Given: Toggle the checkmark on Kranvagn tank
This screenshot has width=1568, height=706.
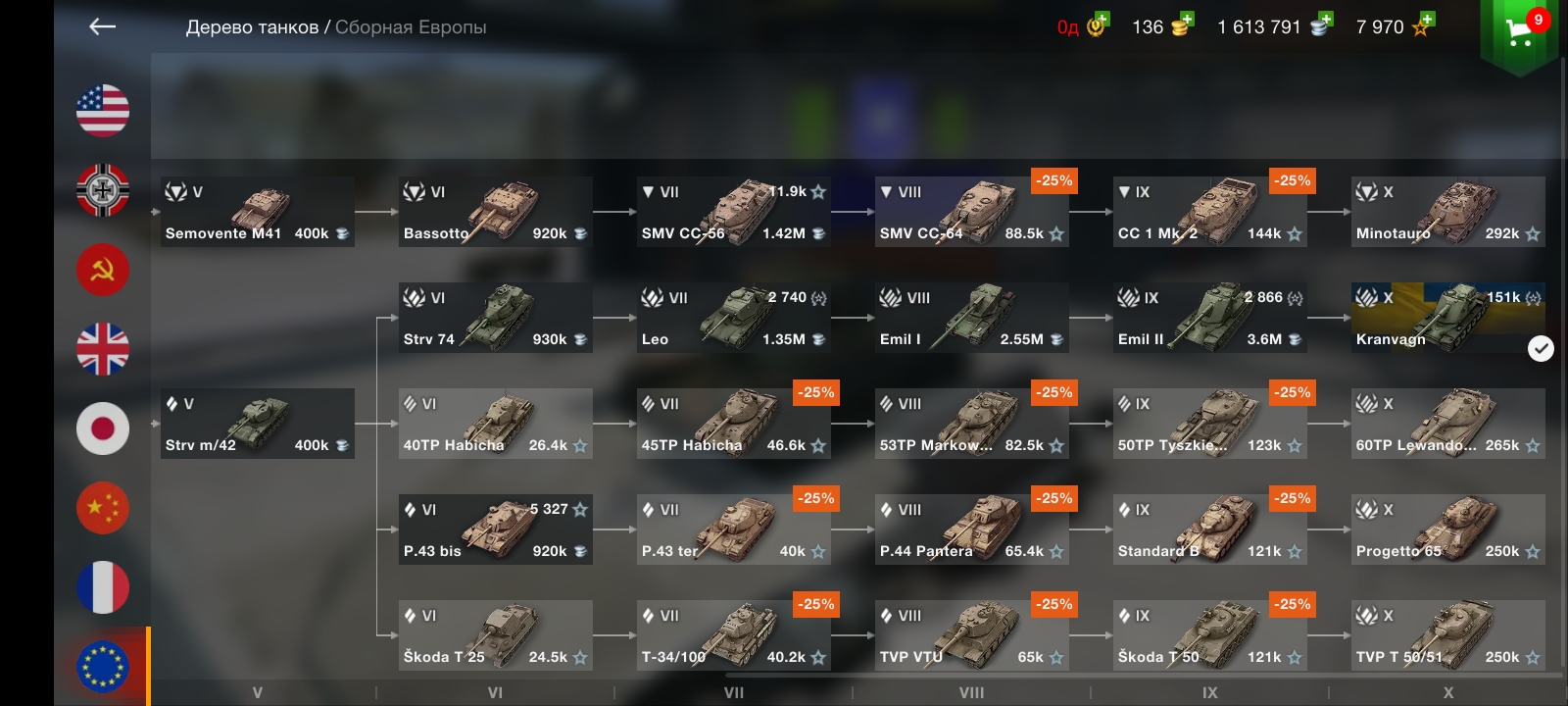Looking at the screenshot, I should (1541, 348).
